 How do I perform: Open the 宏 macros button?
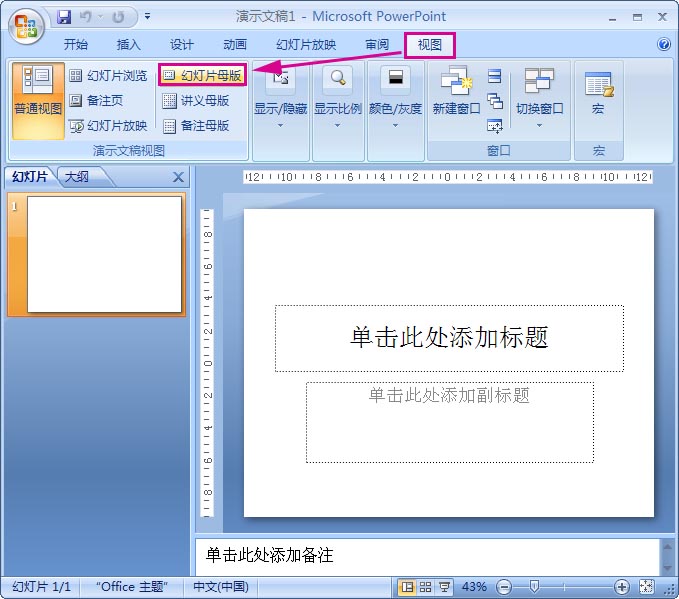[x=598, y=93]
